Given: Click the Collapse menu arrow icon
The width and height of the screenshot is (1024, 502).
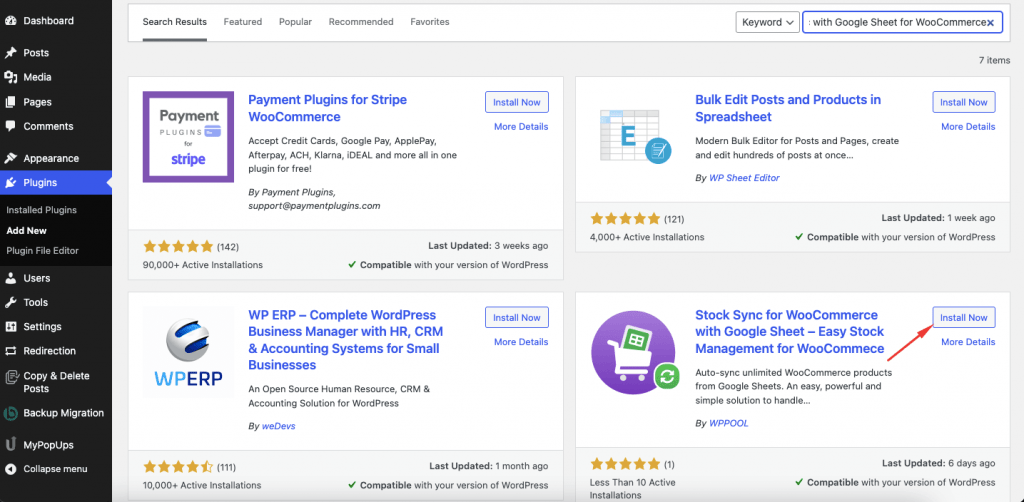Looking at the screenshot, I should (10, 469).
